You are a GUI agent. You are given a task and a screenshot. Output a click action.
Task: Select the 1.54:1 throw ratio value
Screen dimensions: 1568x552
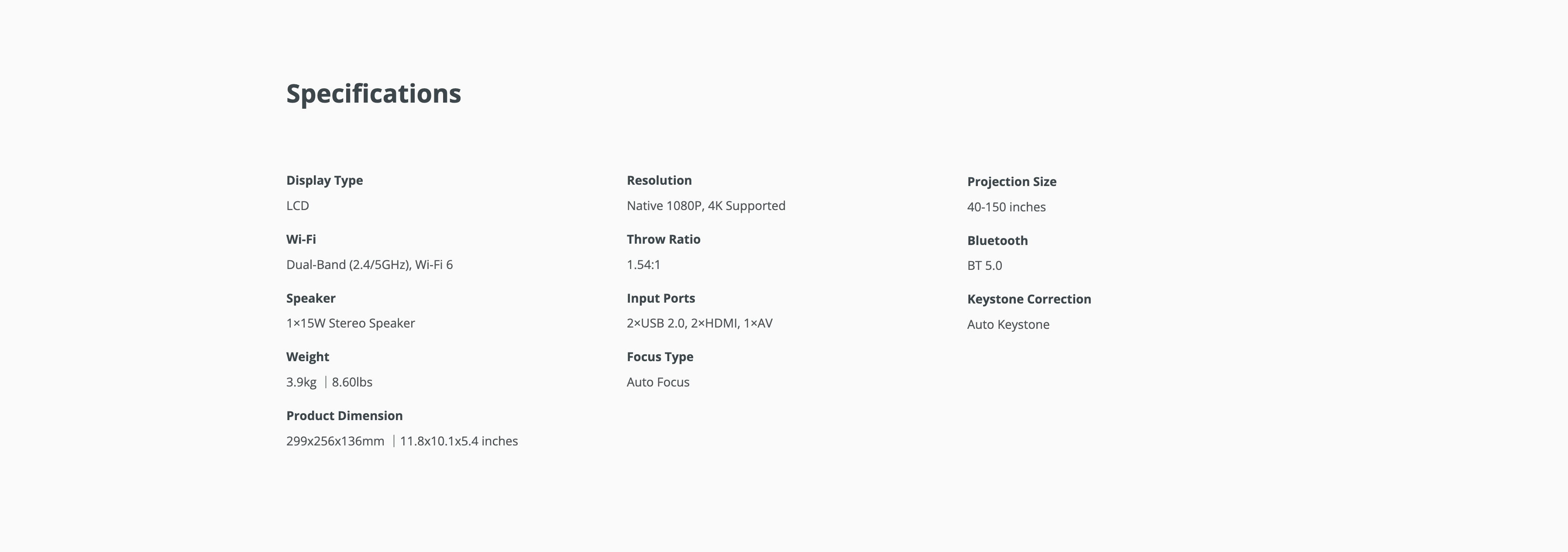coord(643,265)
